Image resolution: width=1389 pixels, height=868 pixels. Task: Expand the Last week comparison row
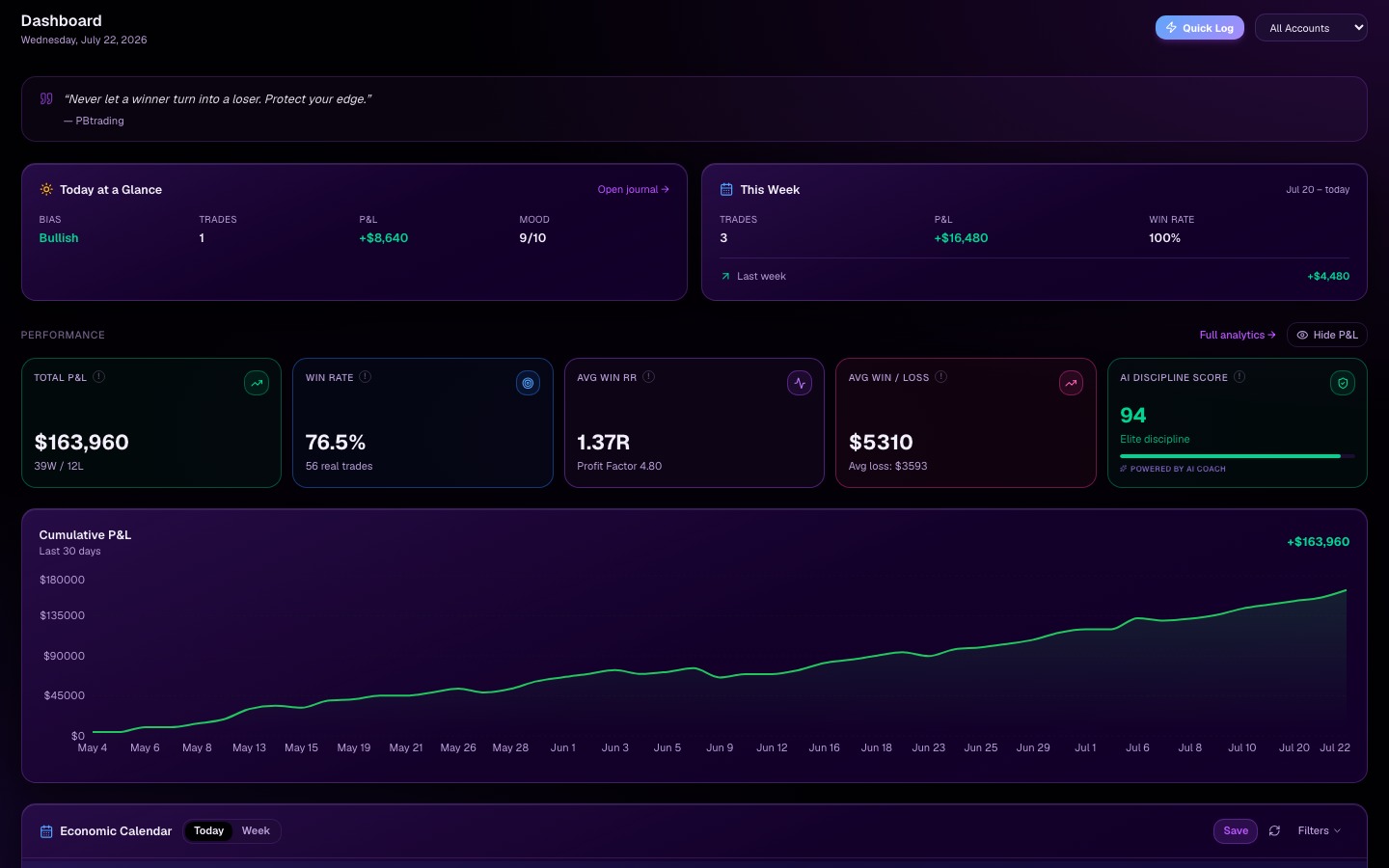coord(1035,276)
